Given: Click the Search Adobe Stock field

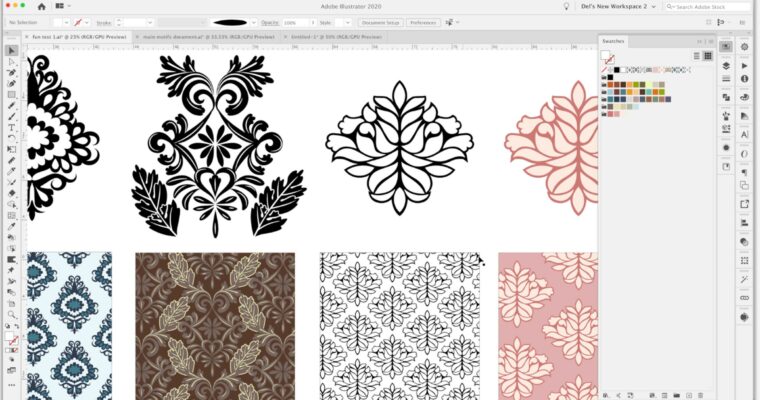Looking at the screenshot, I should click(x=706, y=6).
